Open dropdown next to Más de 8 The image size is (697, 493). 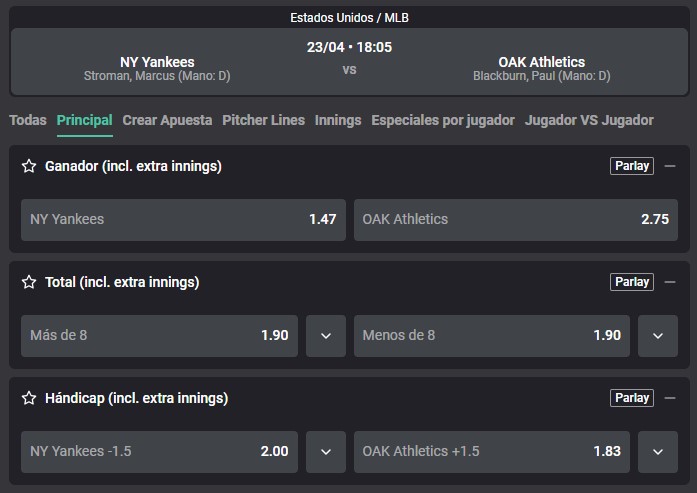tap(326, 336)
